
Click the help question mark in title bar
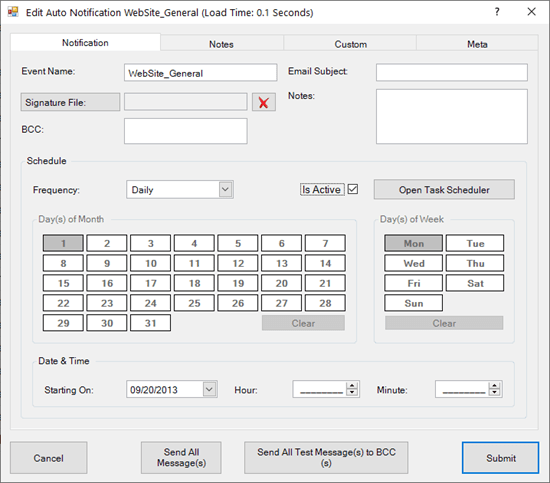click(497, 12)
